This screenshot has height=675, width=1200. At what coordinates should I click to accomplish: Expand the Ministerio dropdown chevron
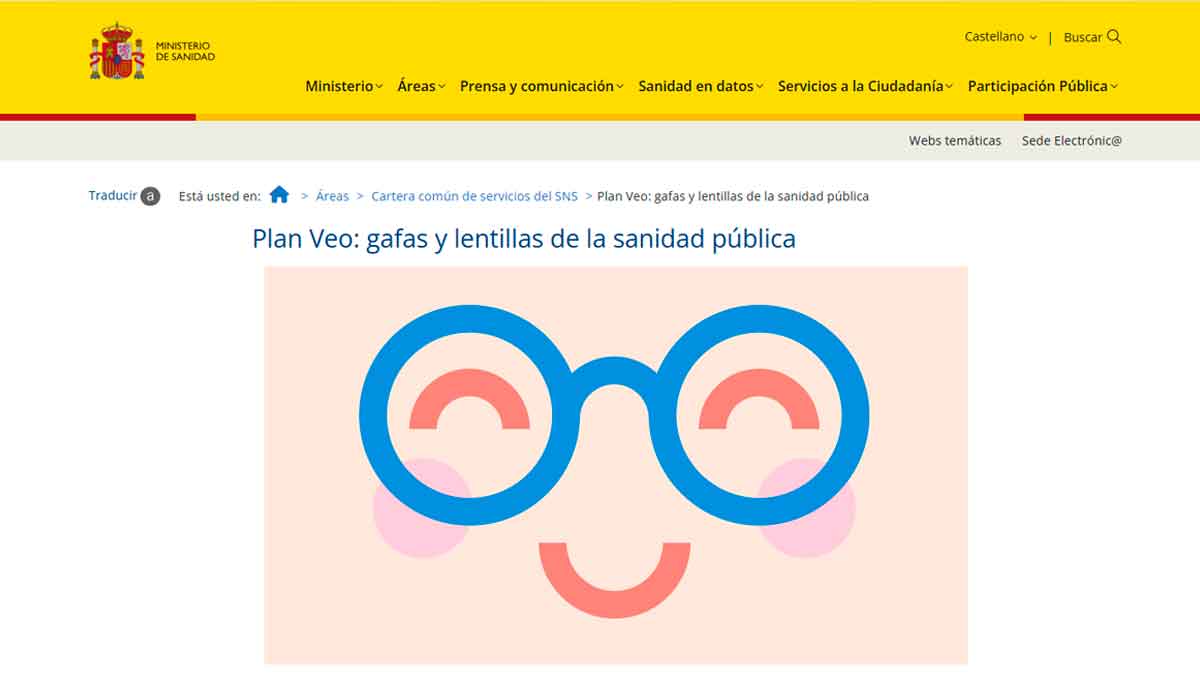[x=378, y=87]
